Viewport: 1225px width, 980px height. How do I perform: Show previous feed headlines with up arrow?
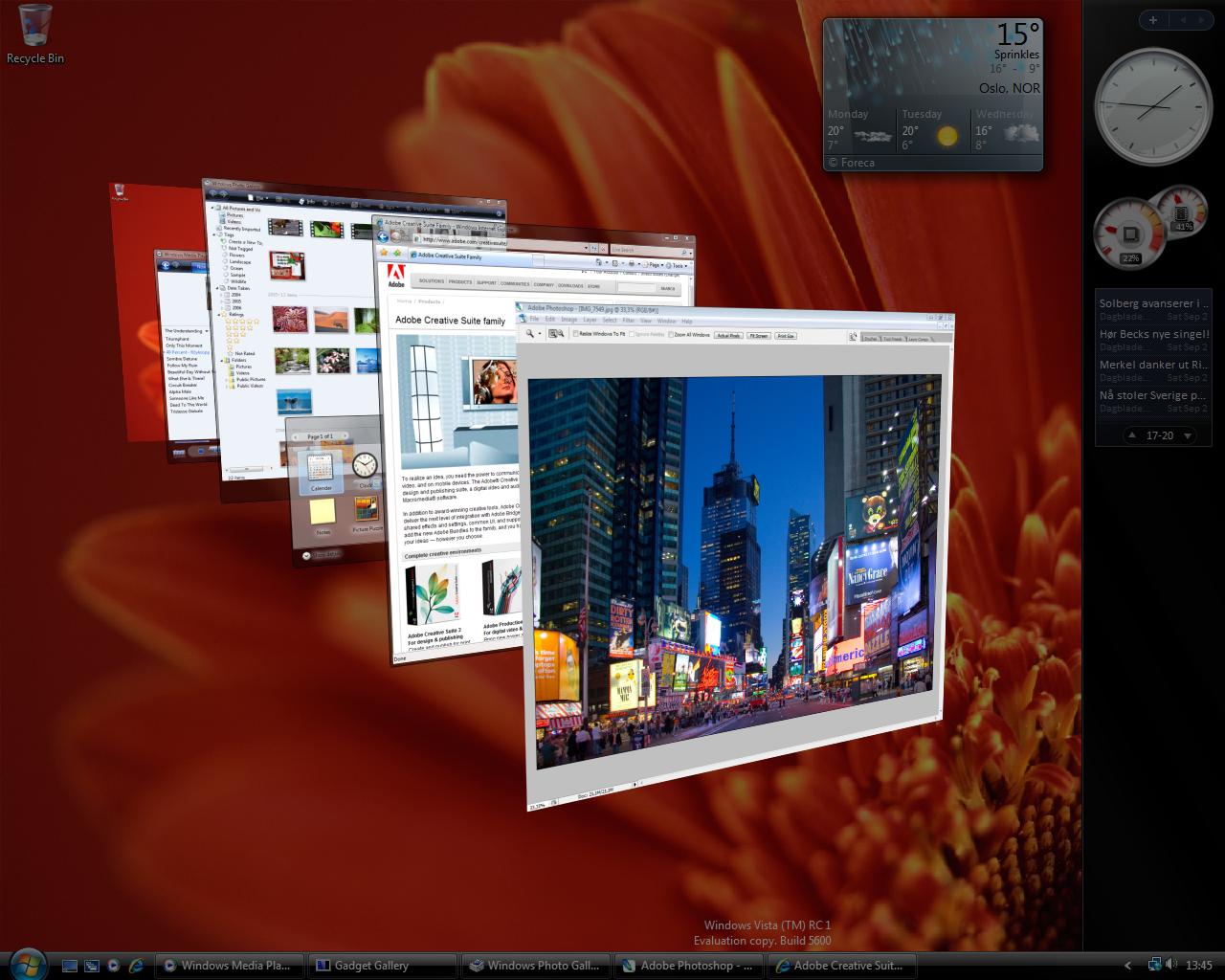tap(1132, 435)
